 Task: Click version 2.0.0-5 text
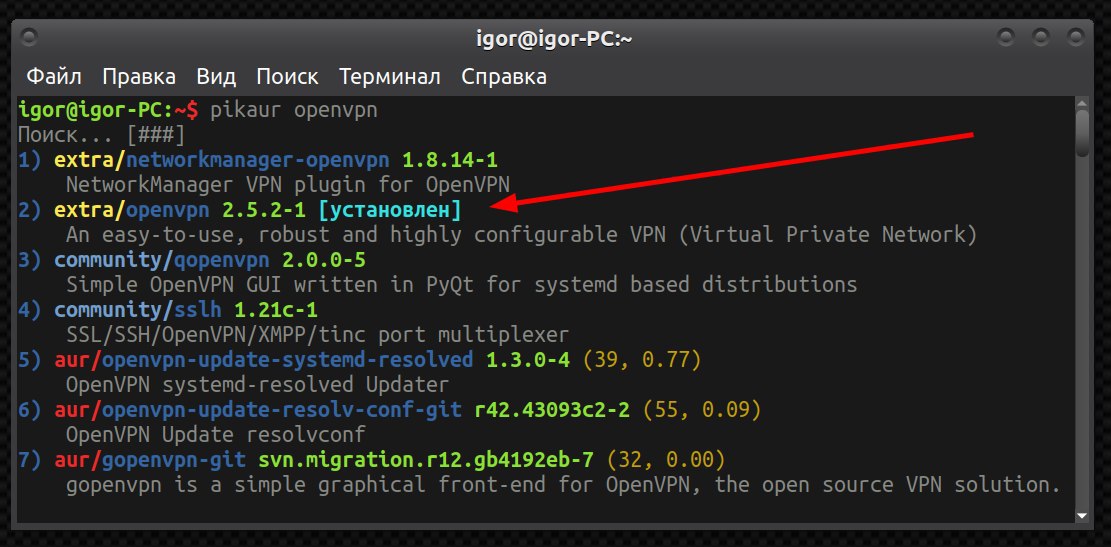coord(324,260)
